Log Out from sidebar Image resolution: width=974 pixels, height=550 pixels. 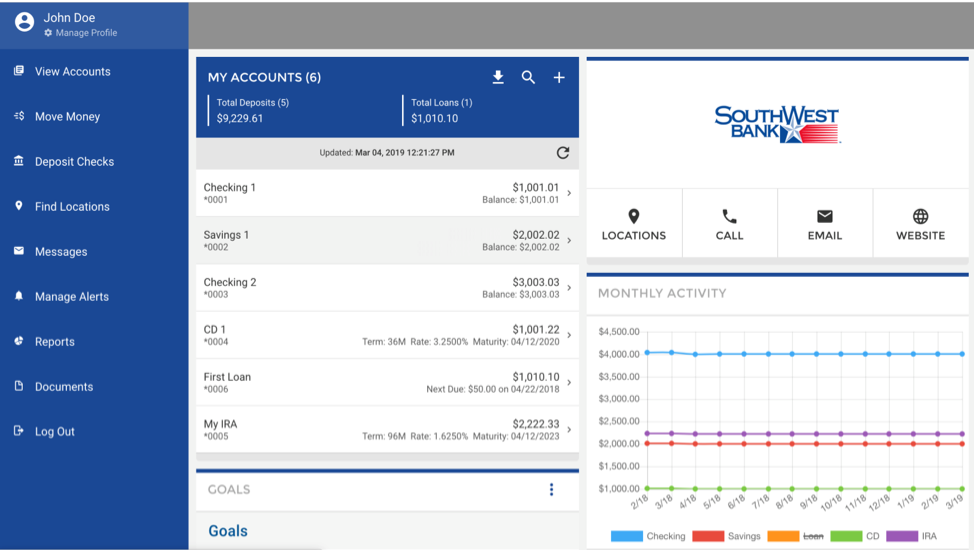54,432
